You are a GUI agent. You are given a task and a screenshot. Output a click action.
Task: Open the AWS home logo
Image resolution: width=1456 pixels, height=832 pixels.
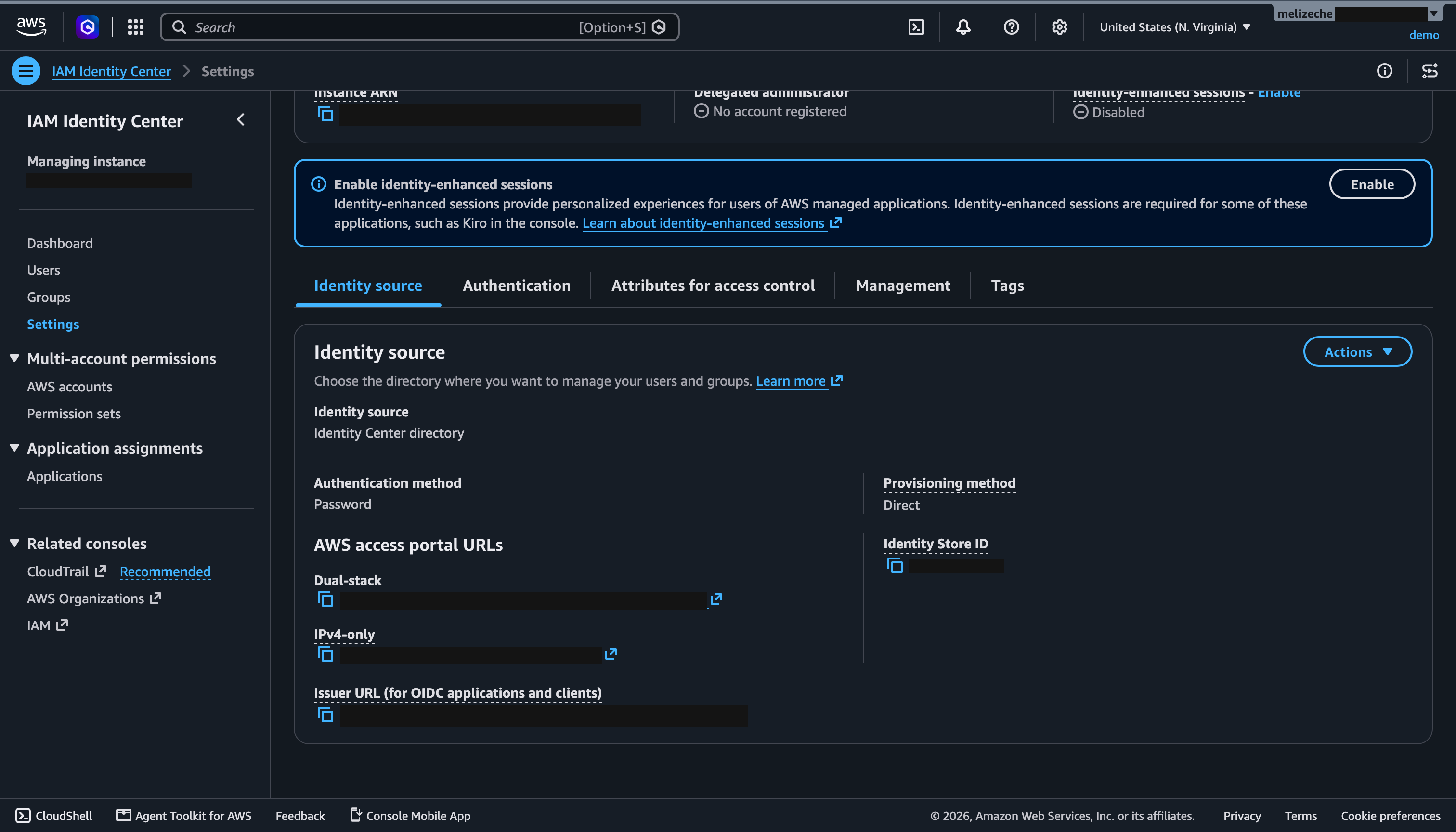(x=31, y=27)
